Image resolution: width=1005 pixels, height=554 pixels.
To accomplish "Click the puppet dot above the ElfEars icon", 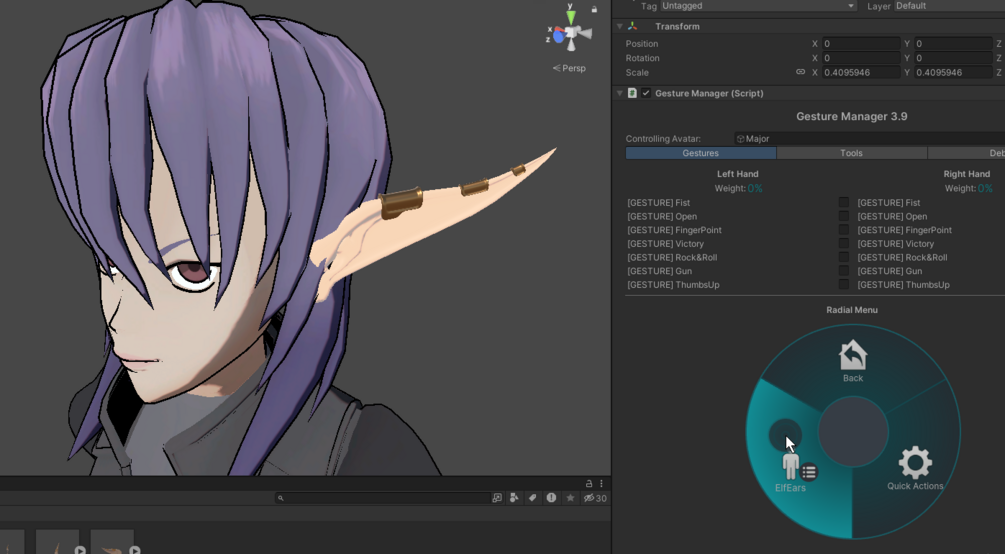I will point(785,435).
